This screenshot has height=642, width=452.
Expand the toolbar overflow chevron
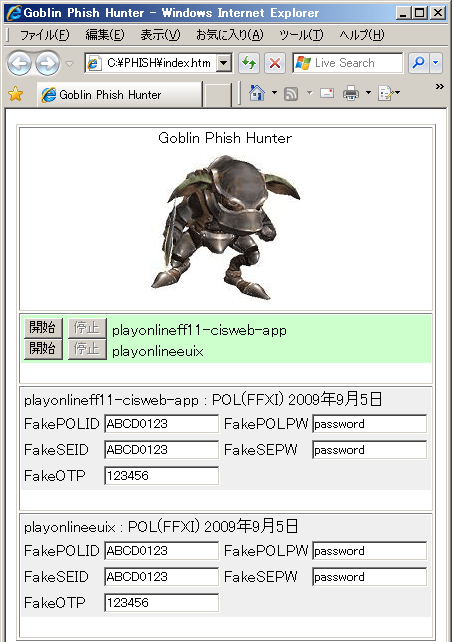(x=440, y=86)
